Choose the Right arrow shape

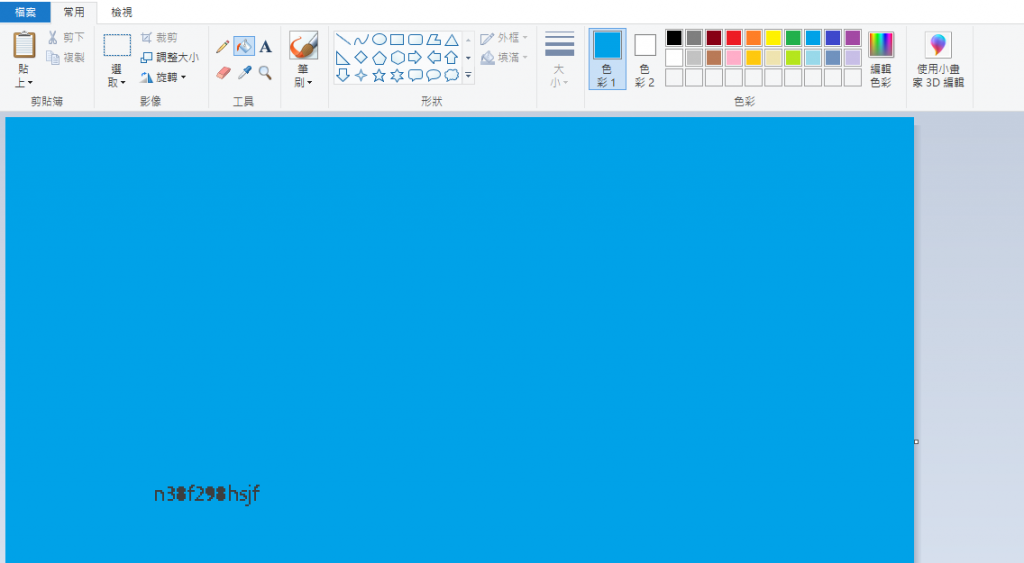415,57
